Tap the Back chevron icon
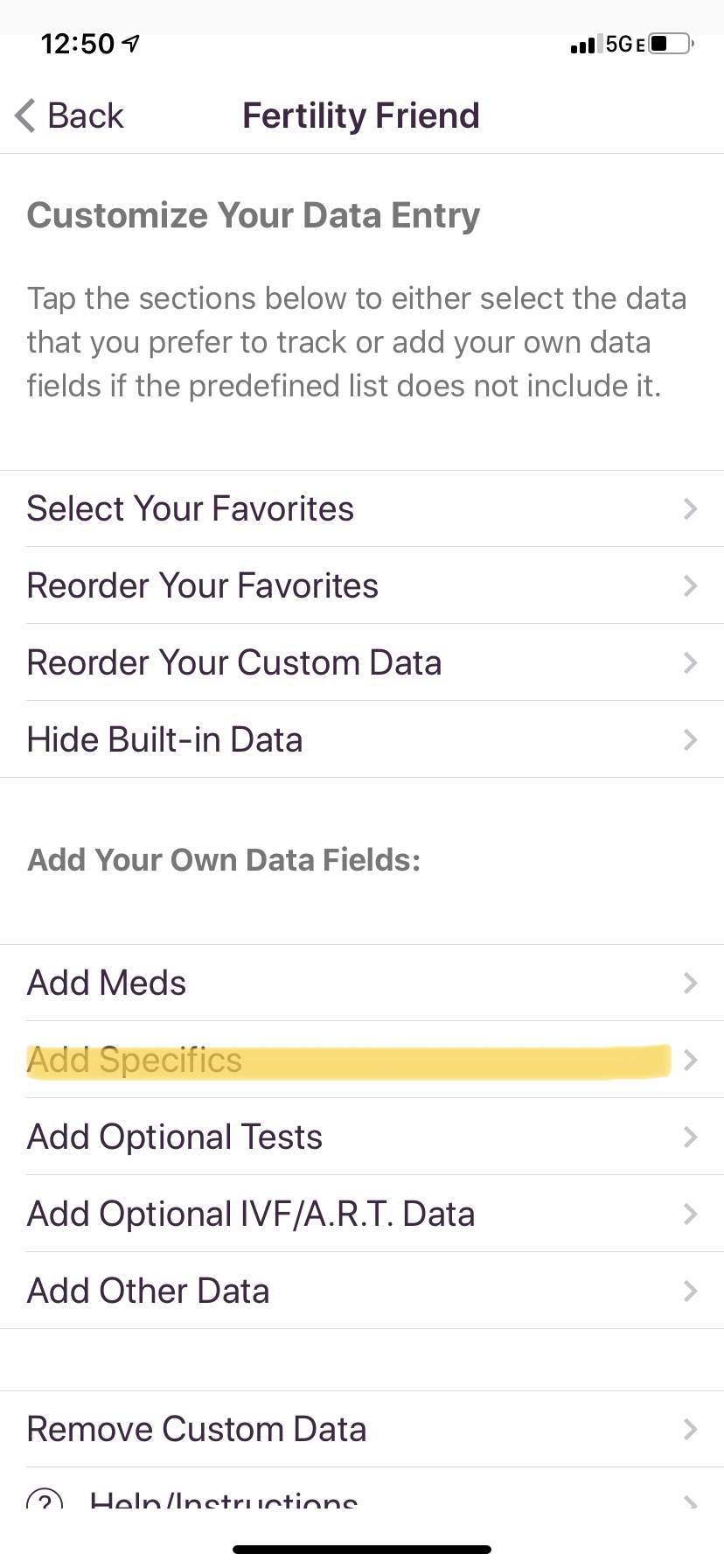724x1568 pixels. click(25, 115)
